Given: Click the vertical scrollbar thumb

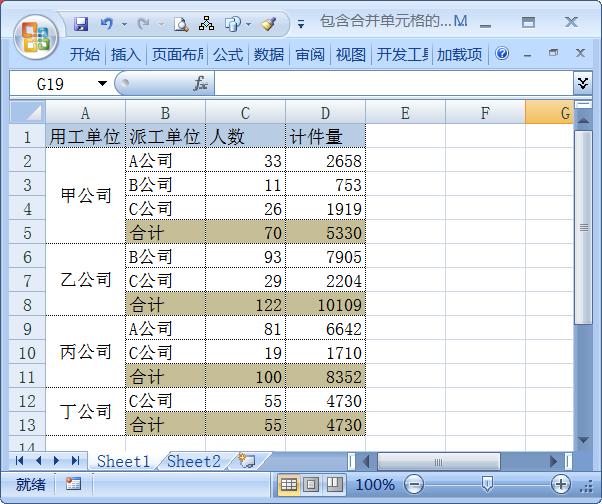Looking at the screenshot, I should (x=584, y=227).
